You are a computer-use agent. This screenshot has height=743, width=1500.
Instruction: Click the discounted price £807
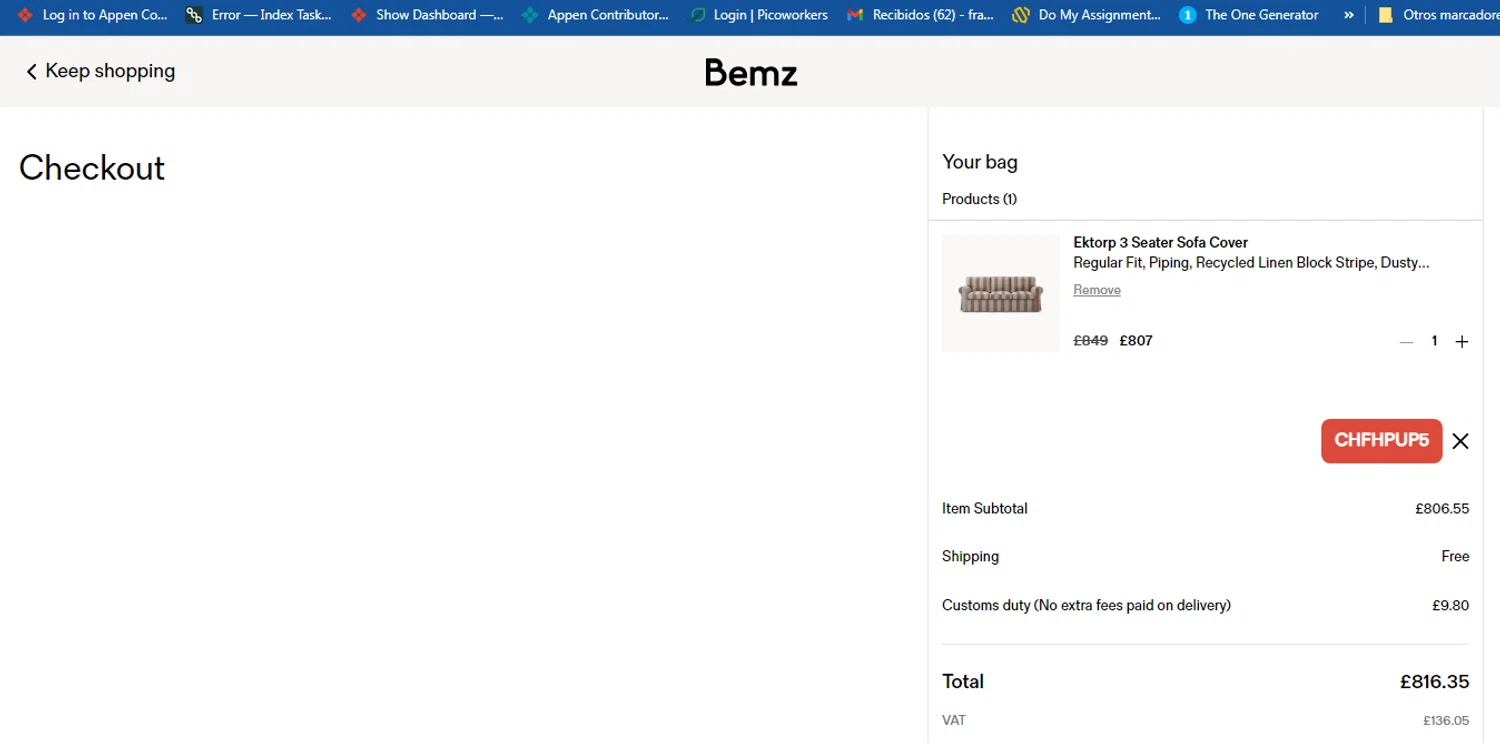[1136, 341]
